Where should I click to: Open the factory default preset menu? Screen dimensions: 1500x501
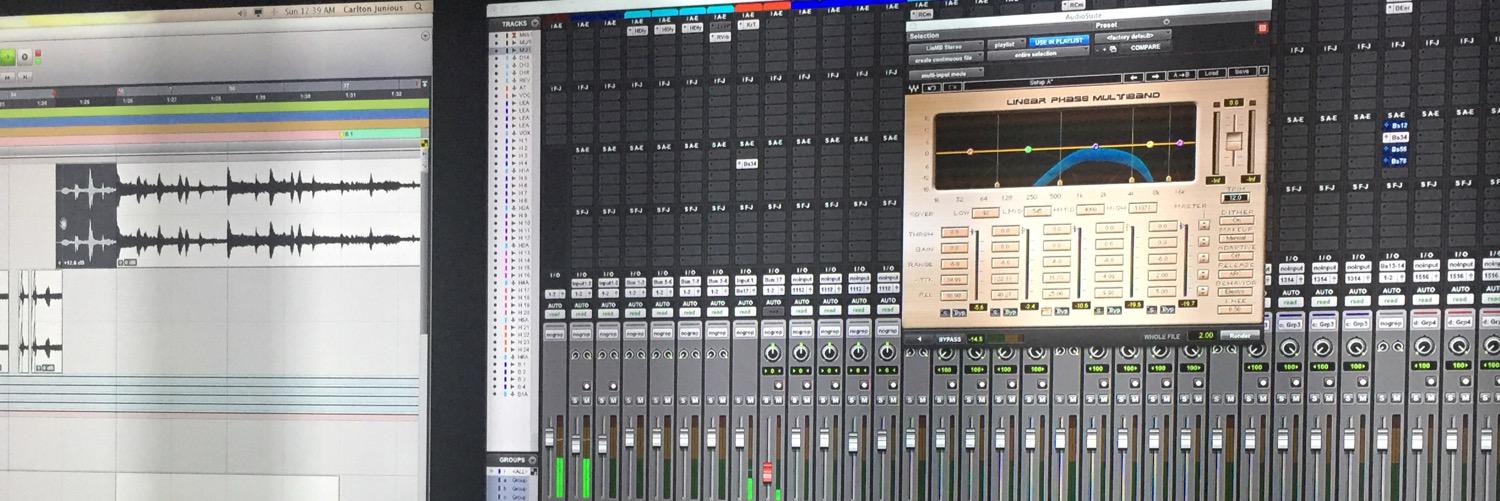(1132, 35)
